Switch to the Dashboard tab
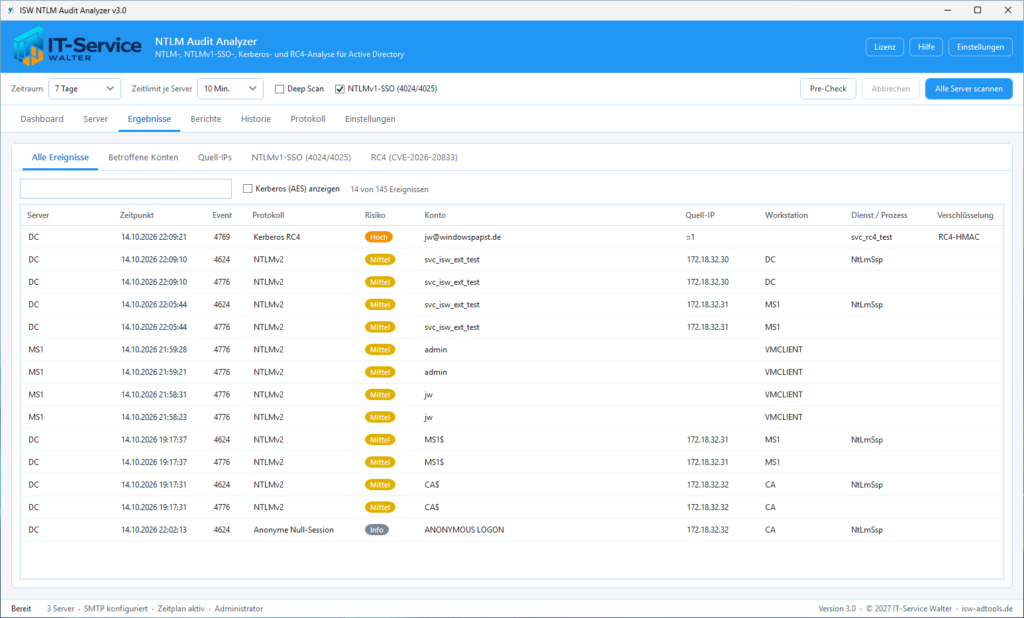Image resolution: width=1024 pixels, height=618 pixels. point(42,119)
